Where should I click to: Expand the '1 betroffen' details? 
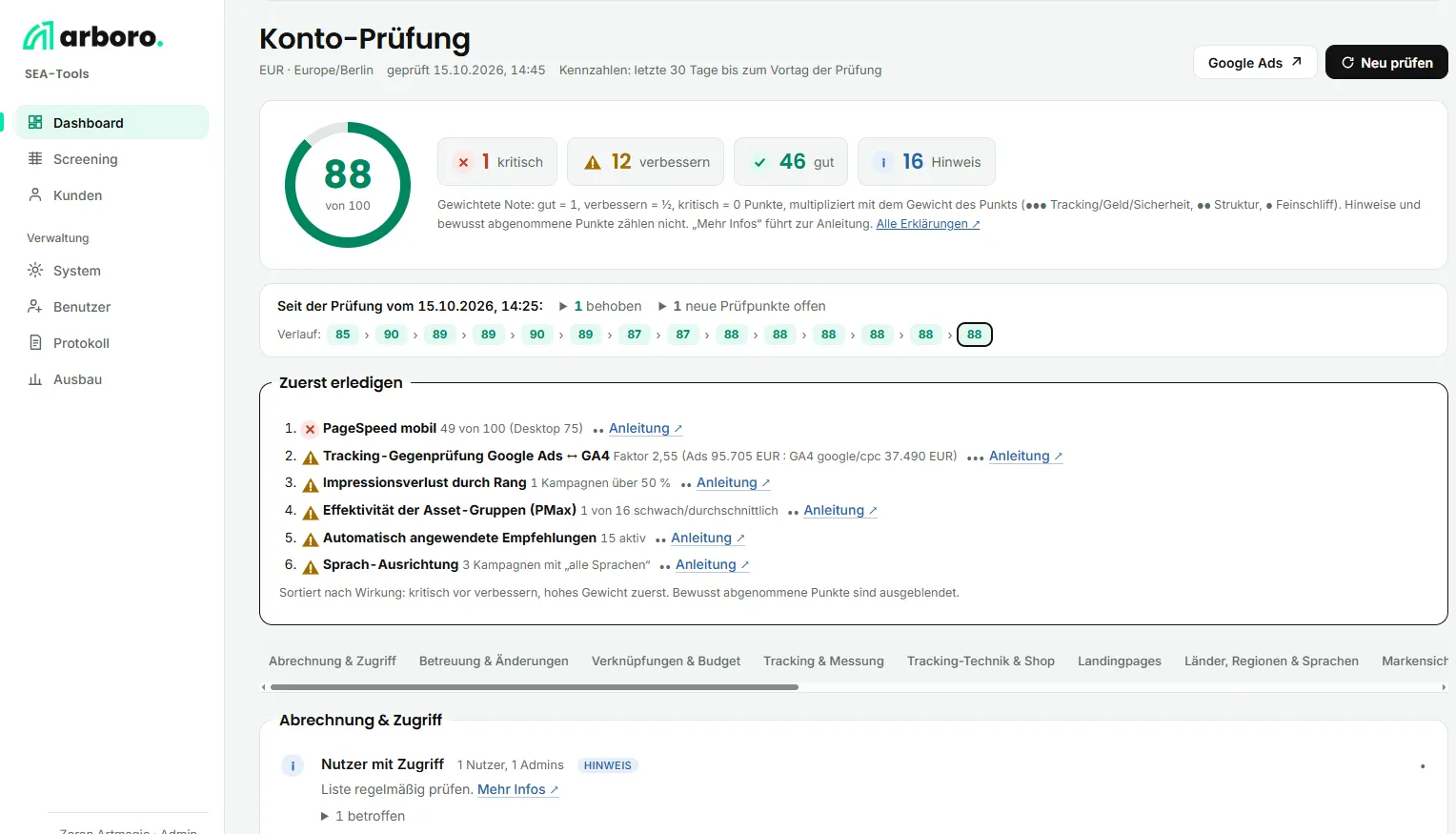(x=363, y=816)
